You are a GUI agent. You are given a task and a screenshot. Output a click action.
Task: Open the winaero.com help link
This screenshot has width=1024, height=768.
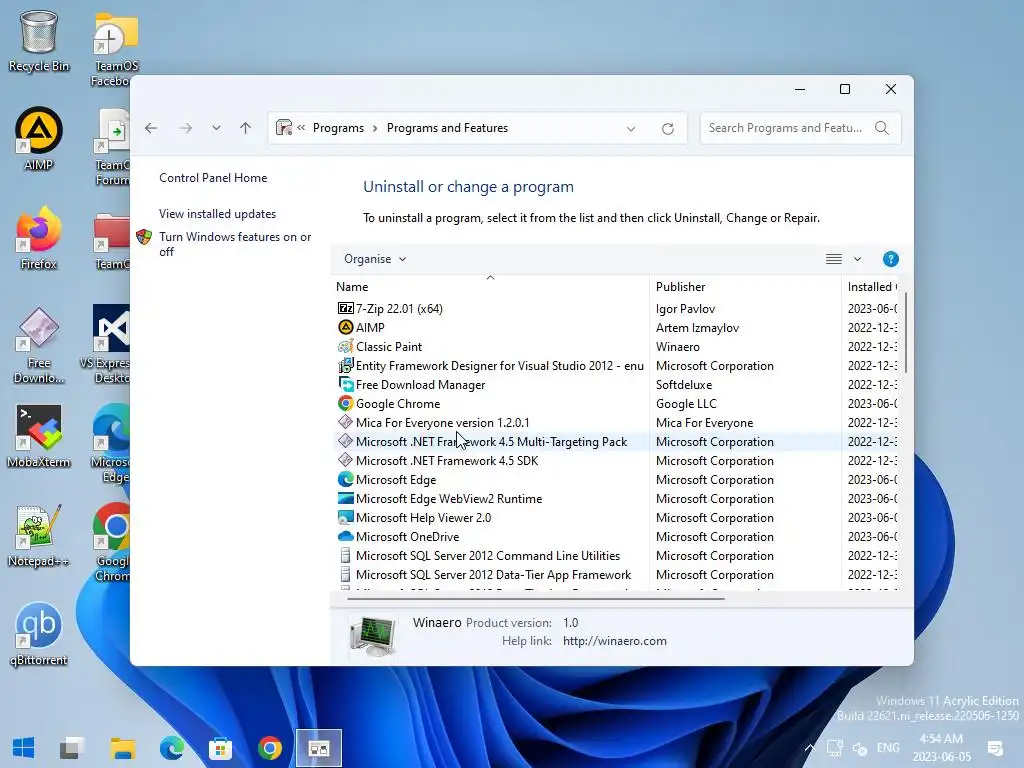pyautogui.click(x=615, y=641)
